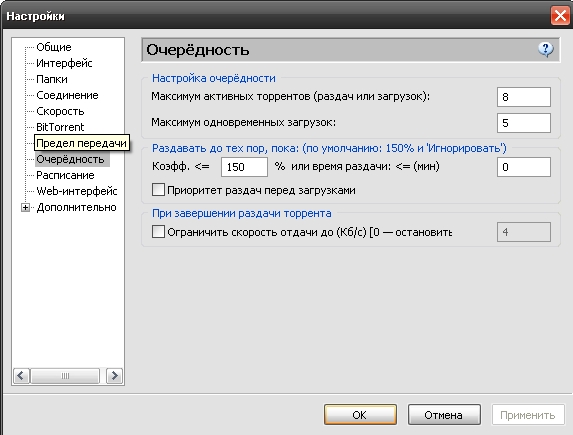Click the maximum active torrents field

point(524,97)
